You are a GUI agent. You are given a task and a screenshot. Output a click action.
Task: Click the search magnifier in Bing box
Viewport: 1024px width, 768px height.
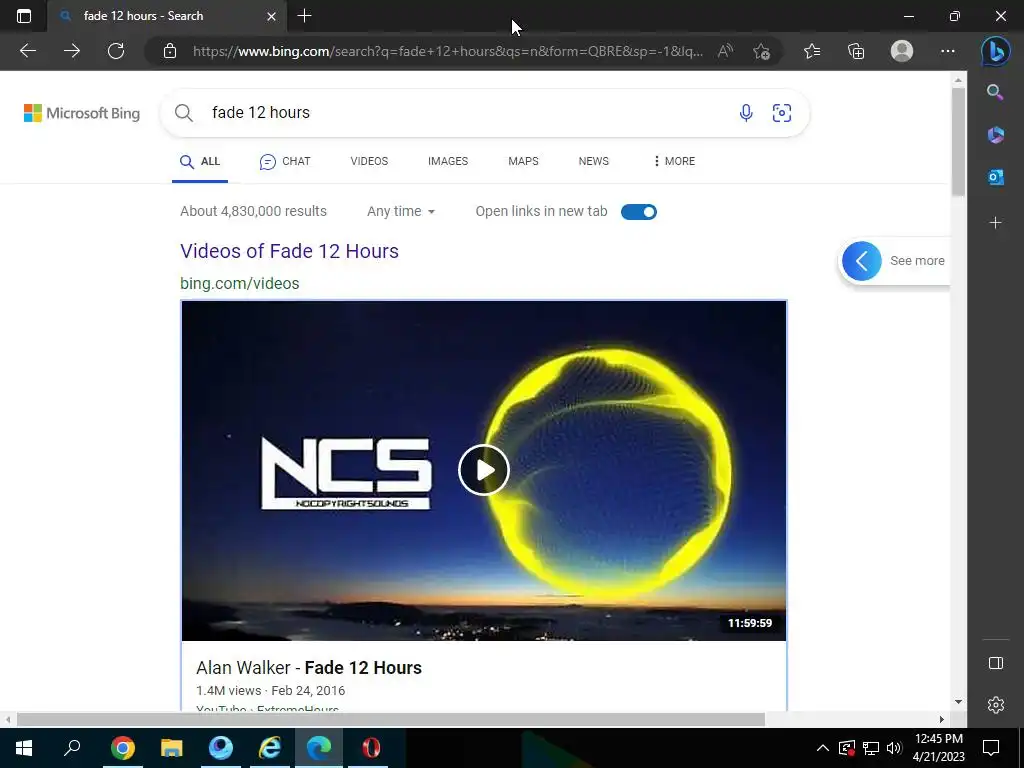click(x=184, y=113)
